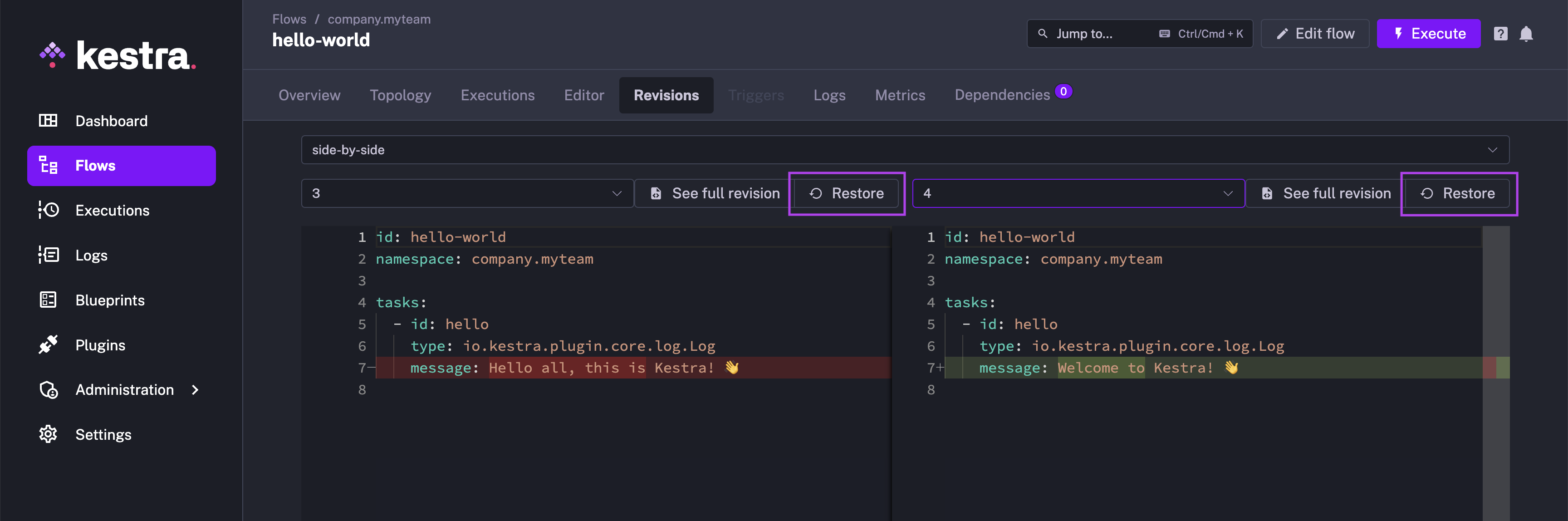
Task: Open the left revision 3 selector
Action: pos(466,193)
